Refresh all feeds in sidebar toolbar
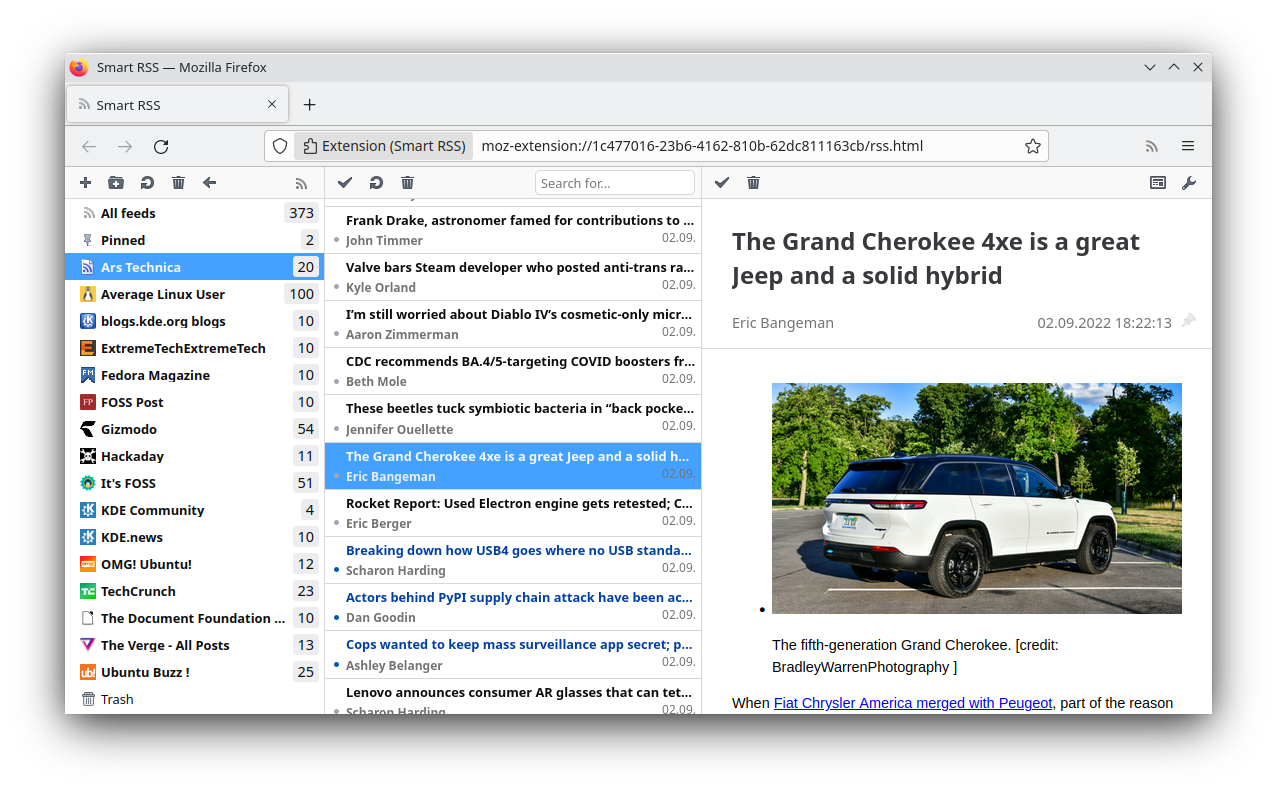The image size is (1277, 791). pos(147,183)
